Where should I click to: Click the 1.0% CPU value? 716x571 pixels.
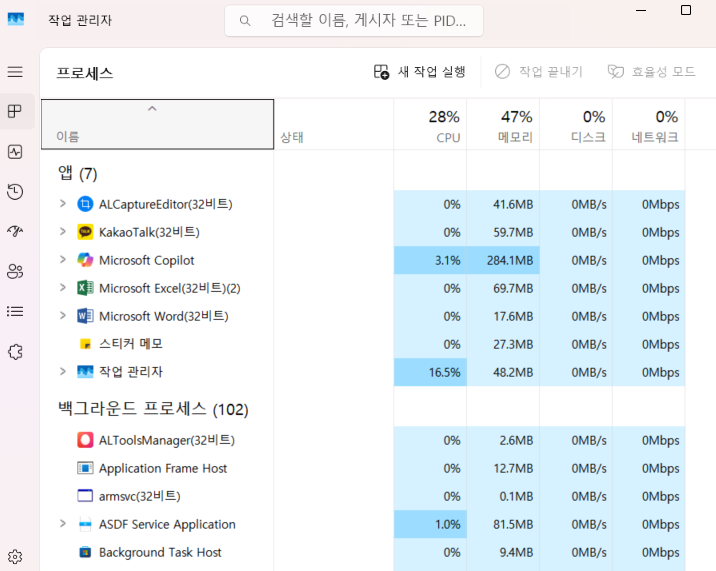coord(448,524)
